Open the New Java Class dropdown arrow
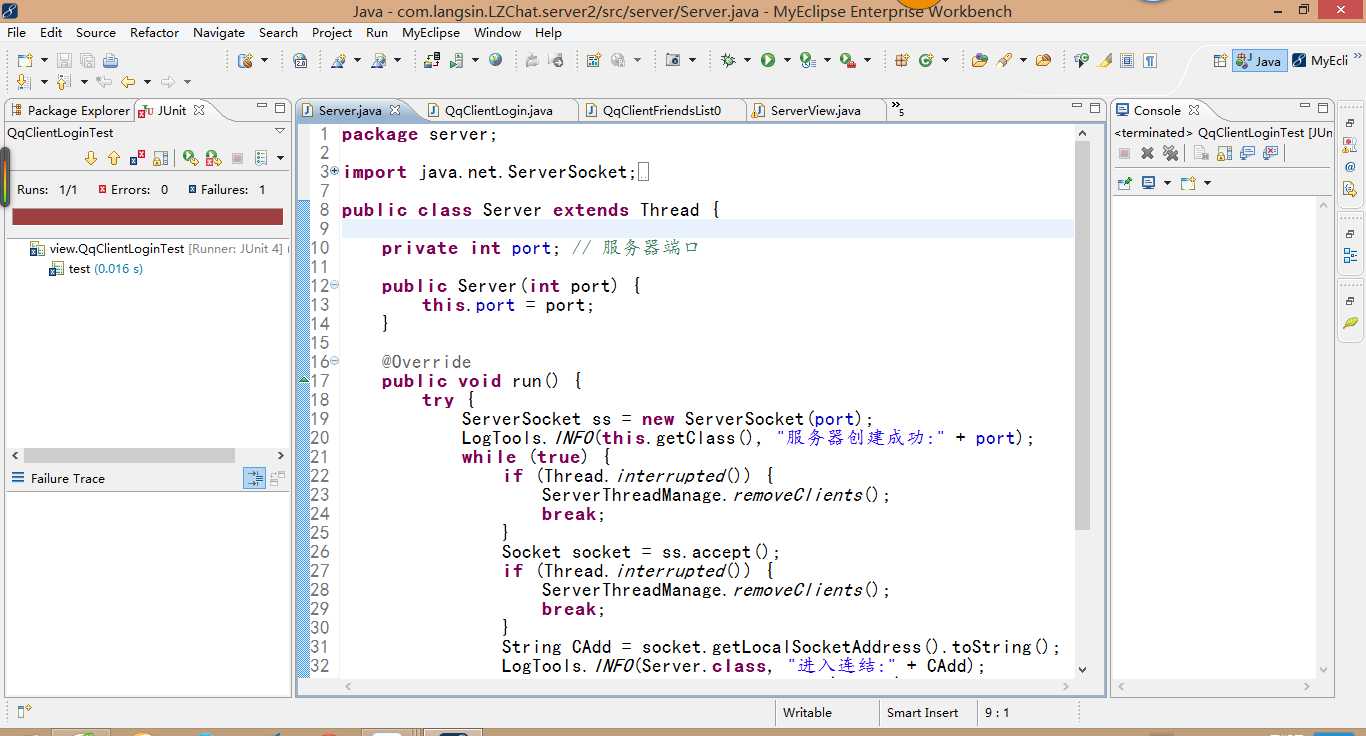The image size is (1366, 736). [x=945, y=61]
